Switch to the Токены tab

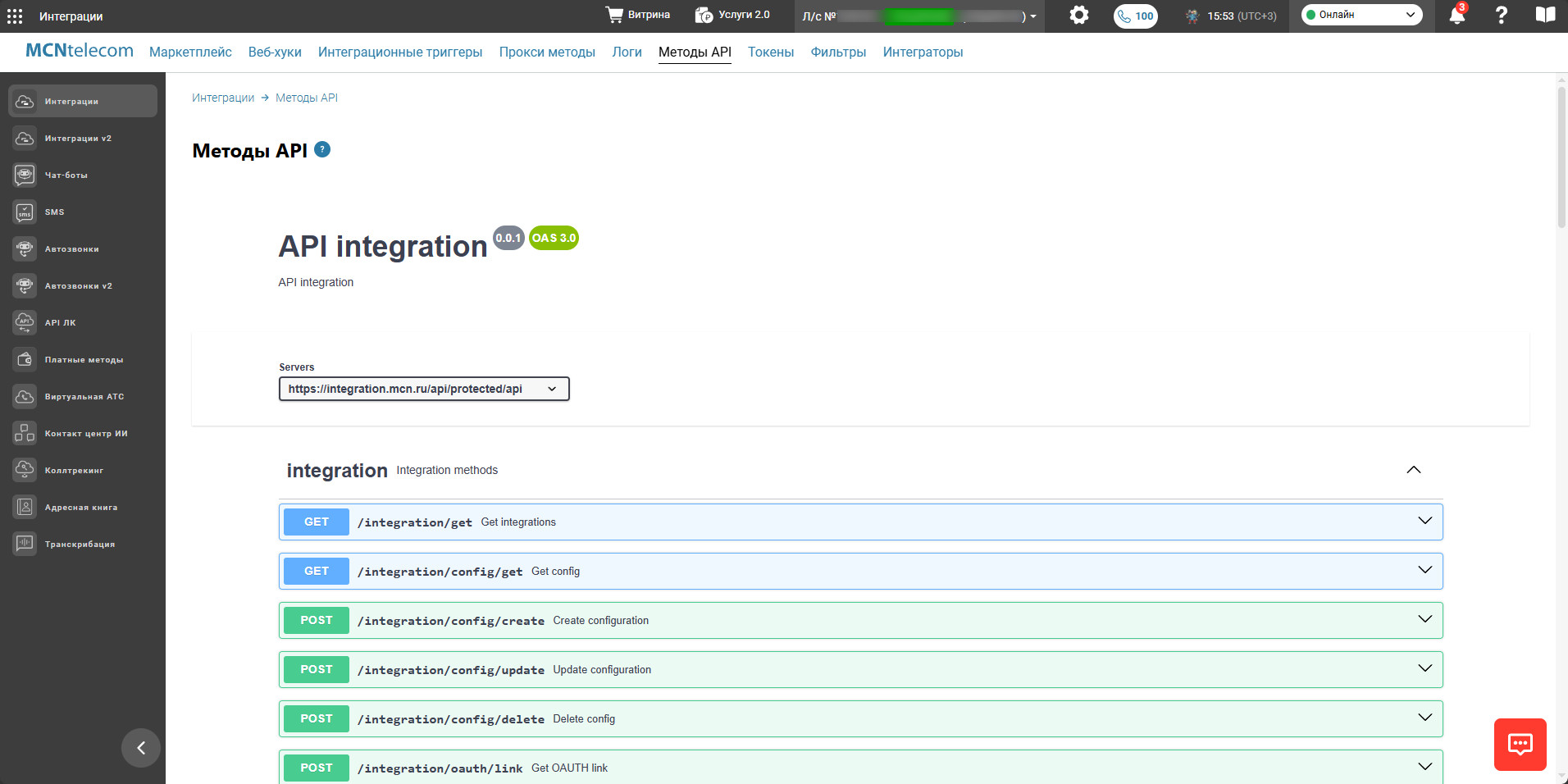[x=771, y=52]
